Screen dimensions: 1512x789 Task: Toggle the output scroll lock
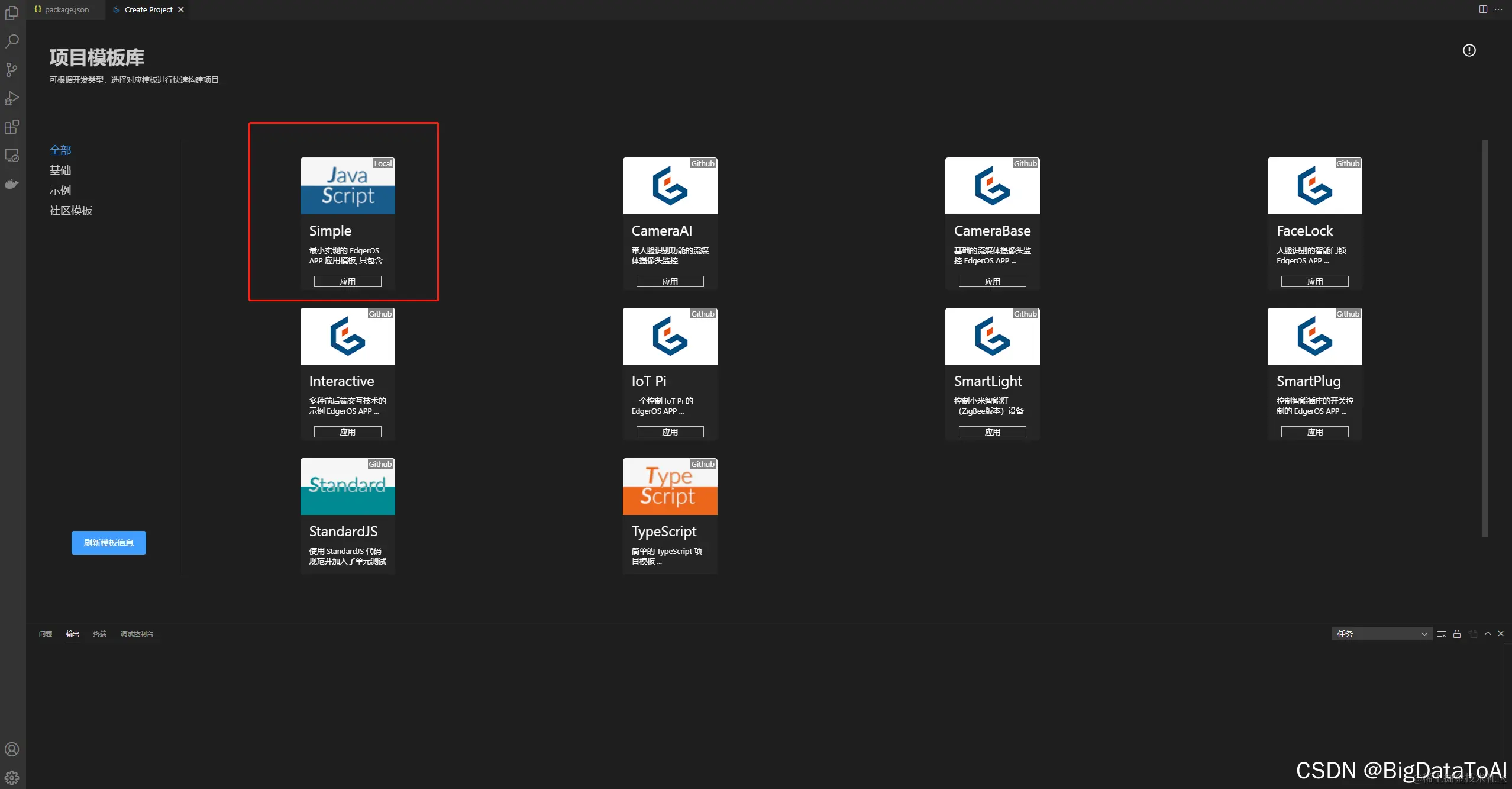click(x=1457, y=634)
